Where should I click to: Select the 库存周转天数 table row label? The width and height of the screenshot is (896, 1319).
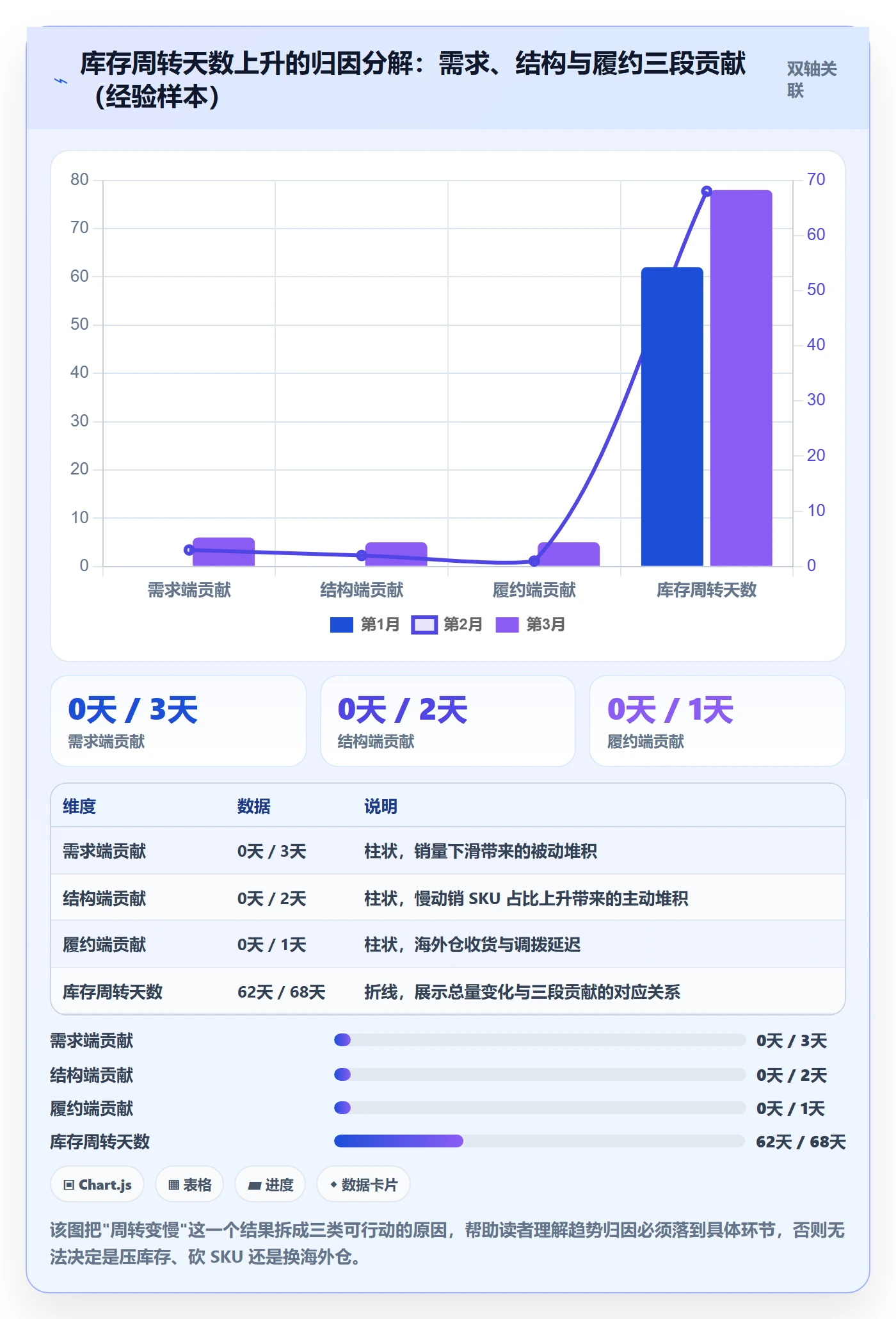coord(113,992)
